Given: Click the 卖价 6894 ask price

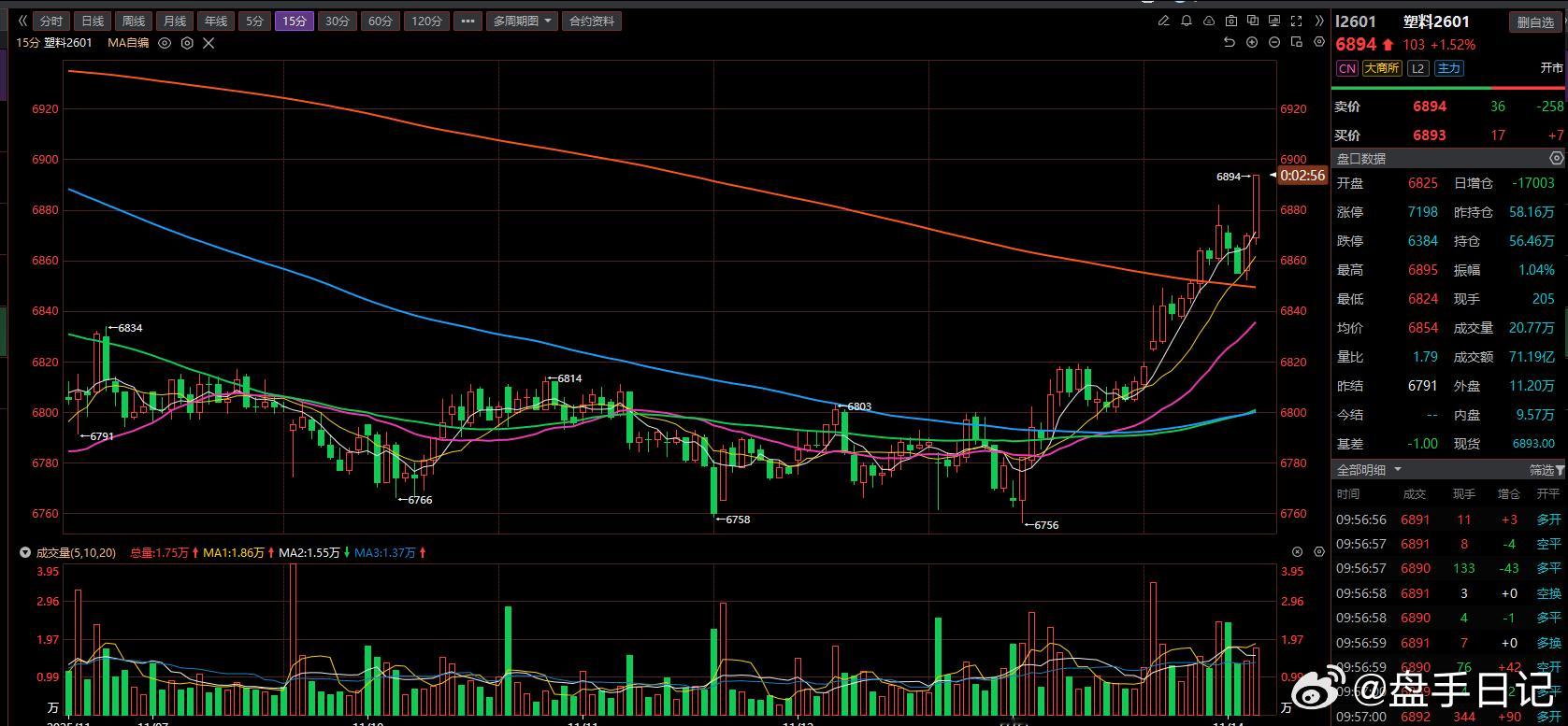Looking at the screenshot, I should pyautogui.click(x=1430, y=107).
